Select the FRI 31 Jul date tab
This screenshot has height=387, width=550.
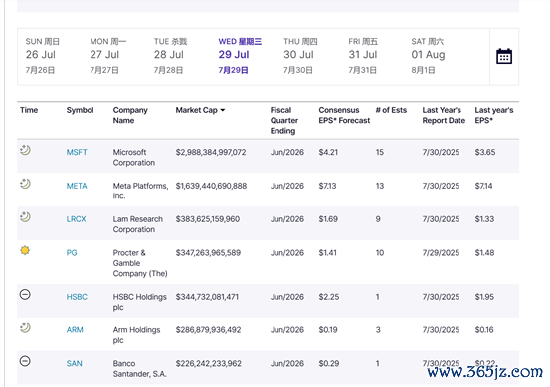[363, 55]
